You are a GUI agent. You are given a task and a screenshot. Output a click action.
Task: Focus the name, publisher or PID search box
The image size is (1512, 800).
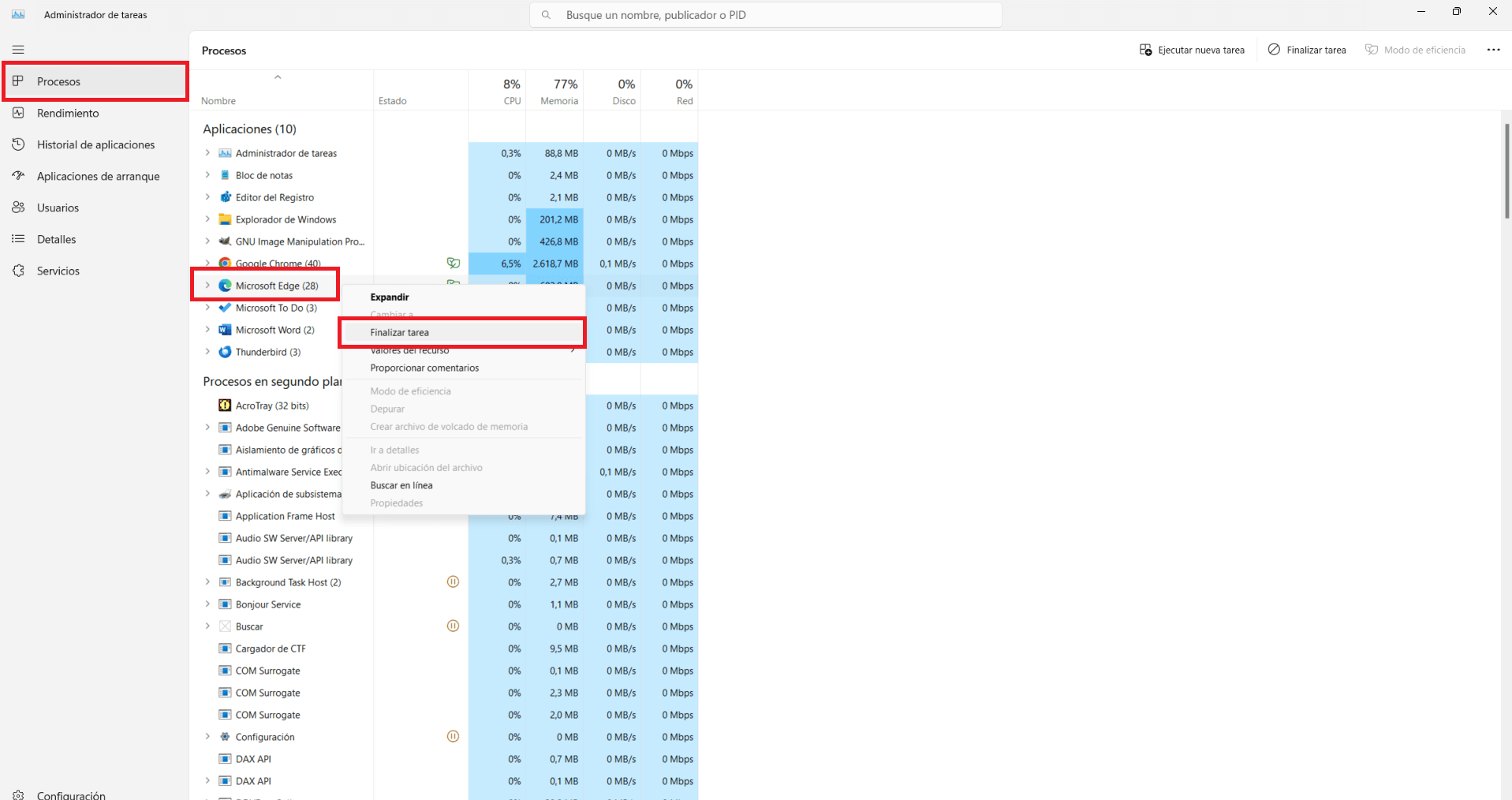click(x=765, y=15)
